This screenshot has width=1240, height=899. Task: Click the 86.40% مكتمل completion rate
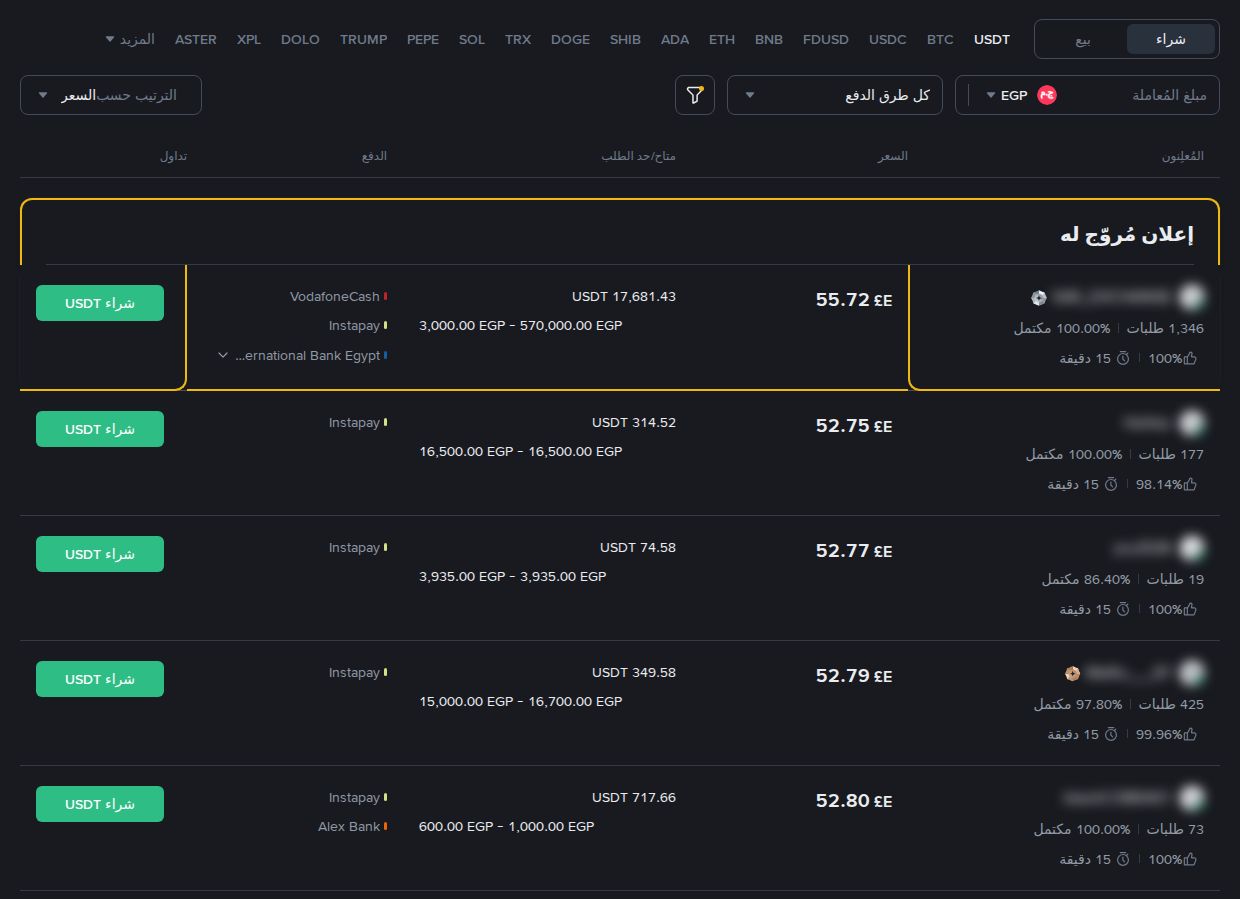click(x=1086, y=580)
